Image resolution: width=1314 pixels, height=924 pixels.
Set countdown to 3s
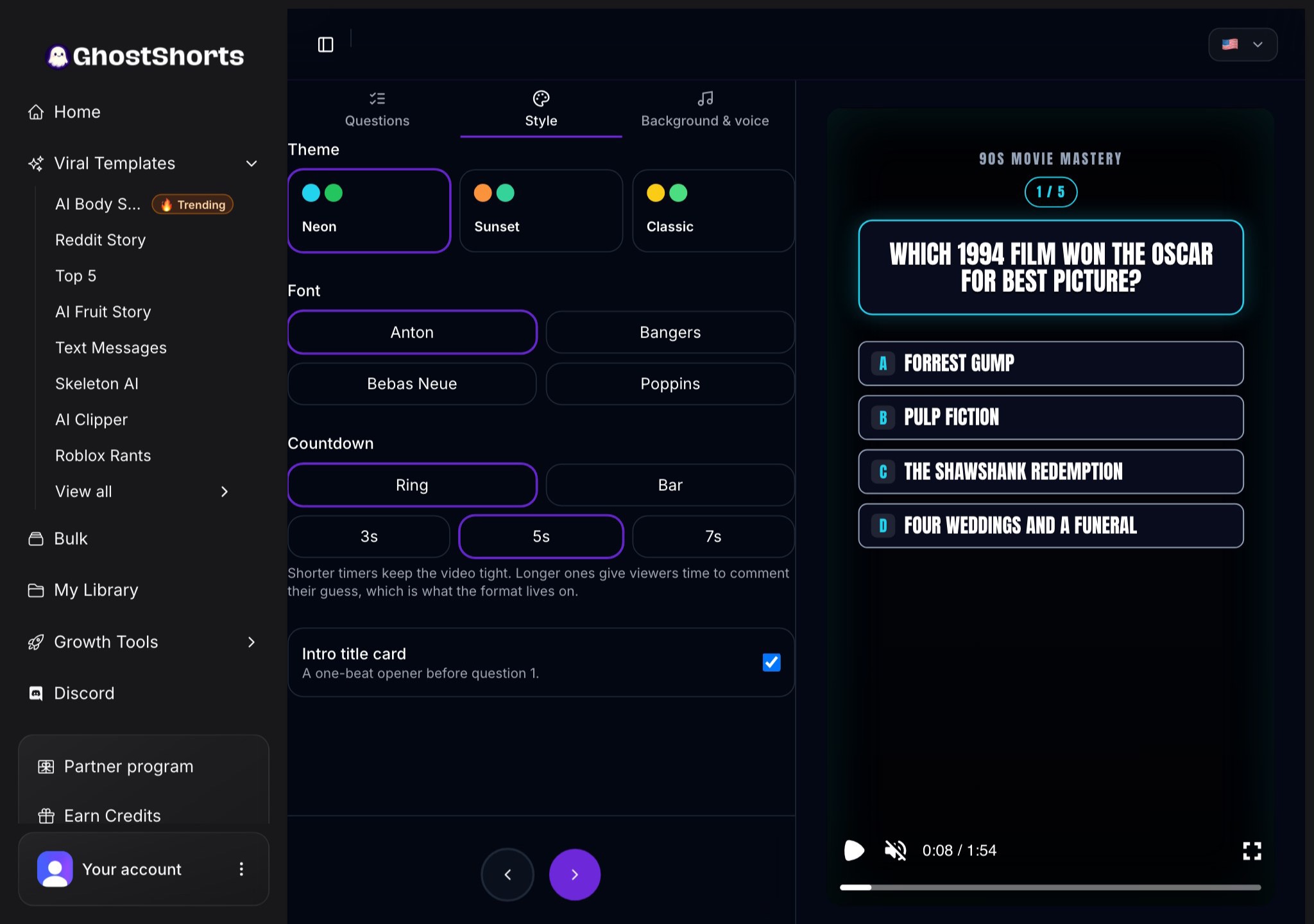click(x=369, y=536)
